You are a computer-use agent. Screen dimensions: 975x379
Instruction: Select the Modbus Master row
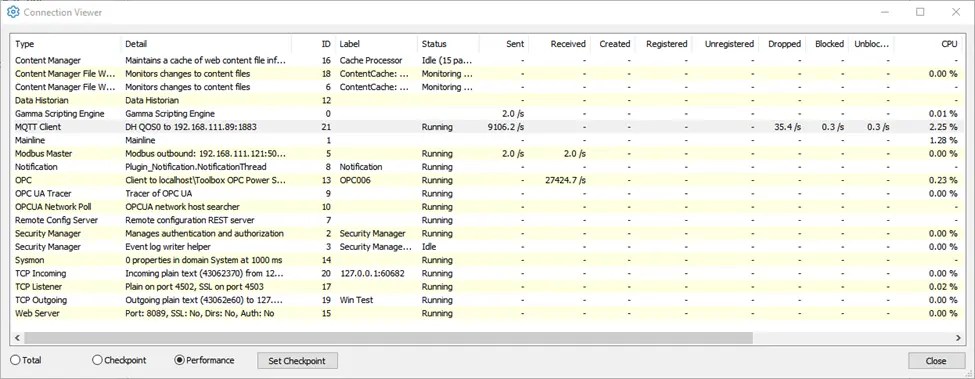point(488,153)
